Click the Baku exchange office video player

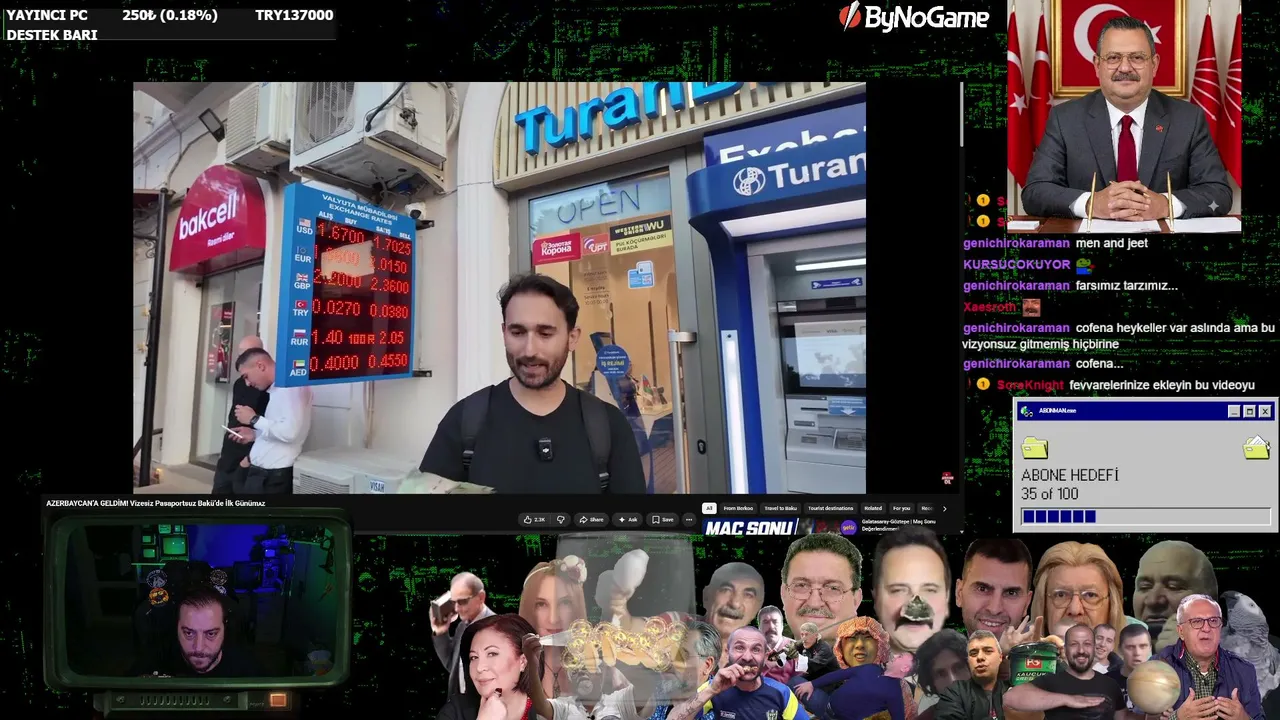(x=499, y=288)
